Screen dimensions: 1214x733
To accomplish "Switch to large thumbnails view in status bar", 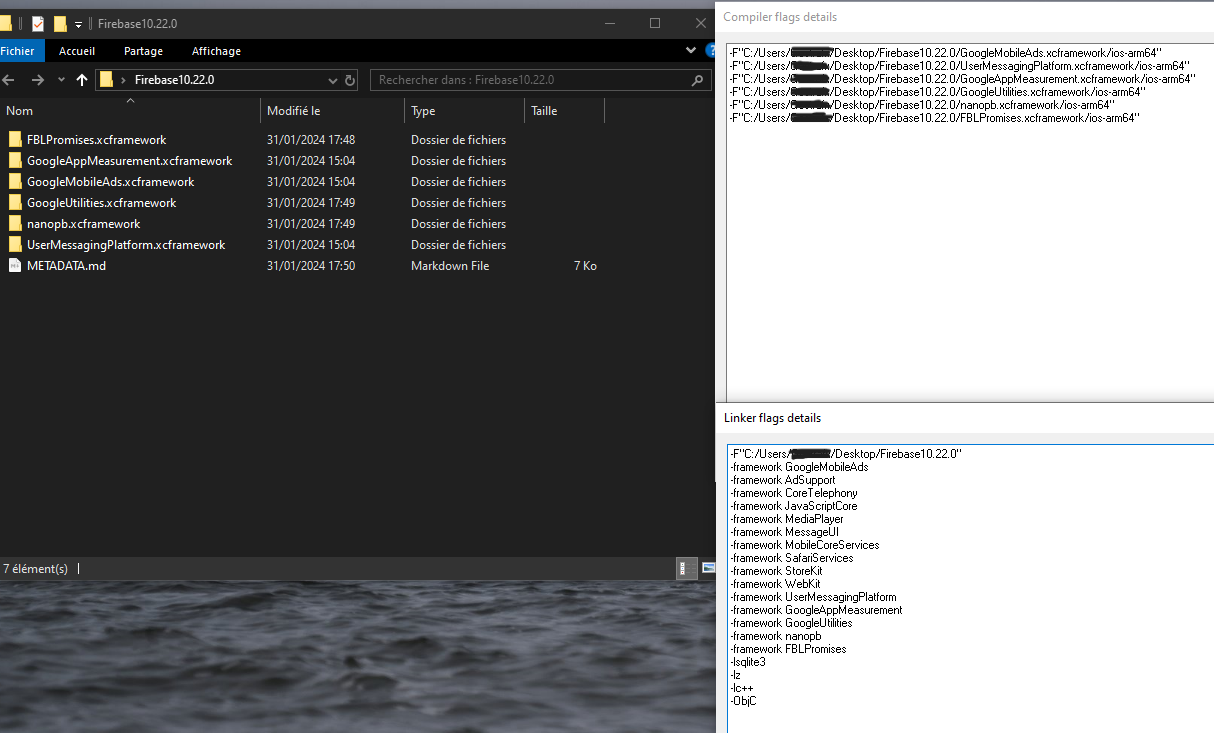I will 708,568.
